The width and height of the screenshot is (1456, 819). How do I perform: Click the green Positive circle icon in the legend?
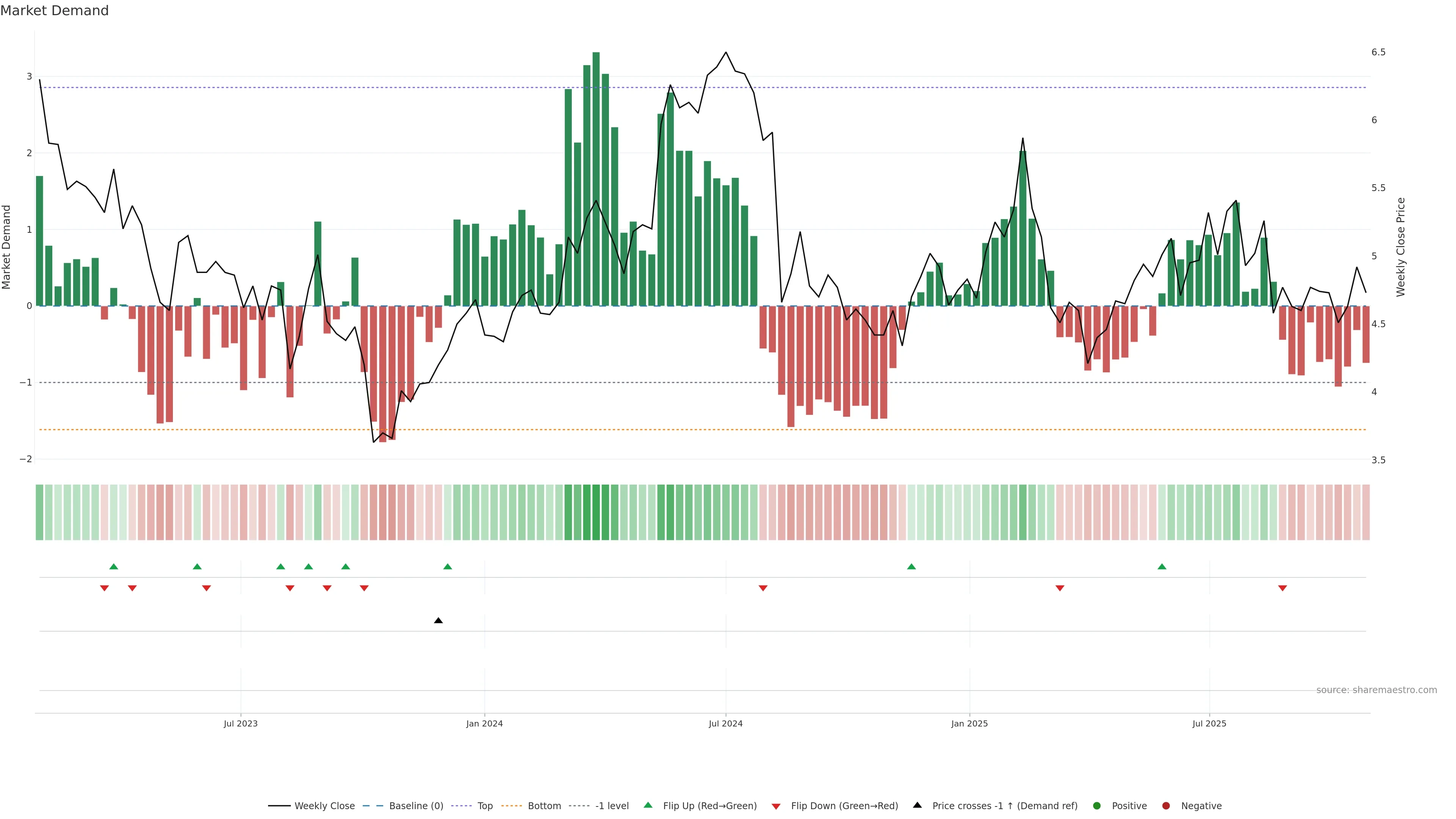(x=1097, y=805)
